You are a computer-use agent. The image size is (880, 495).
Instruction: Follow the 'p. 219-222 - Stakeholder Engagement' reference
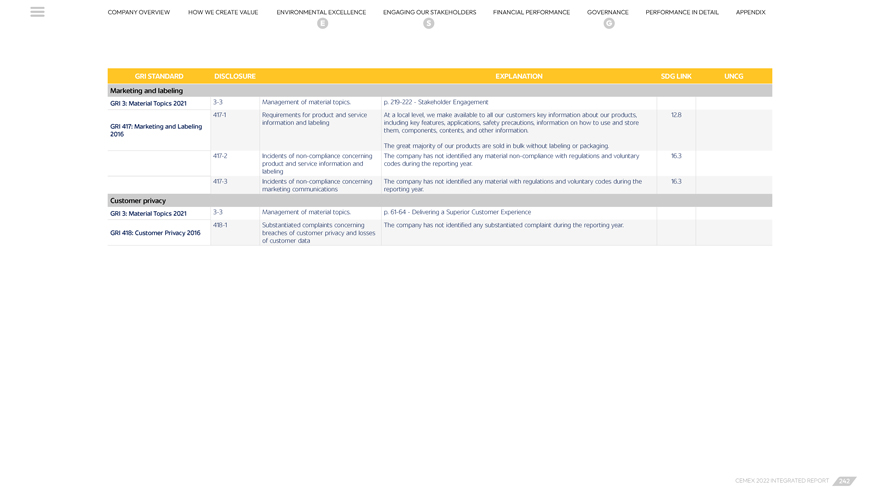click(436, 102)
